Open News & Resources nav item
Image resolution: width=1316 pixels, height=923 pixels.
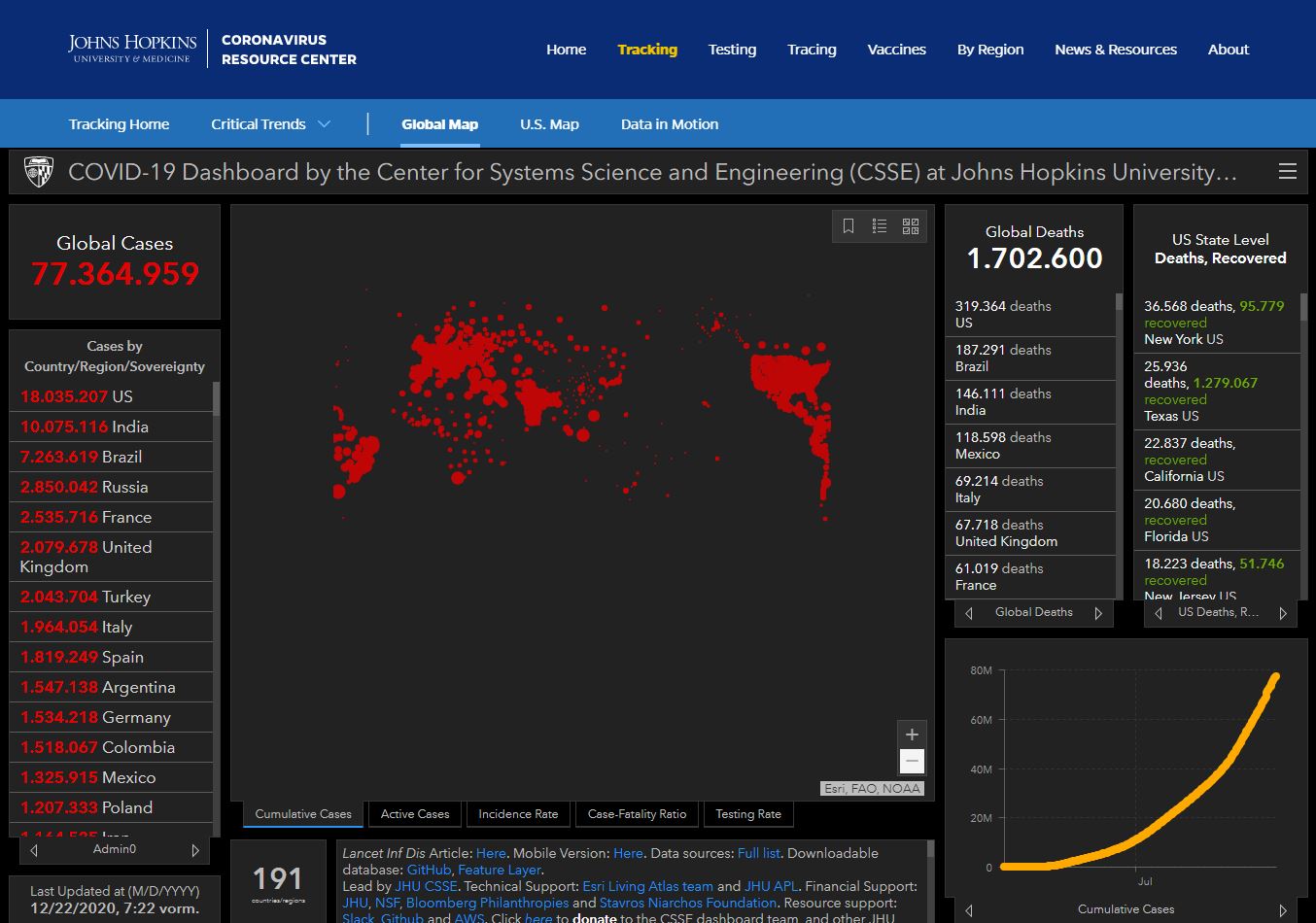point(1116,50)
